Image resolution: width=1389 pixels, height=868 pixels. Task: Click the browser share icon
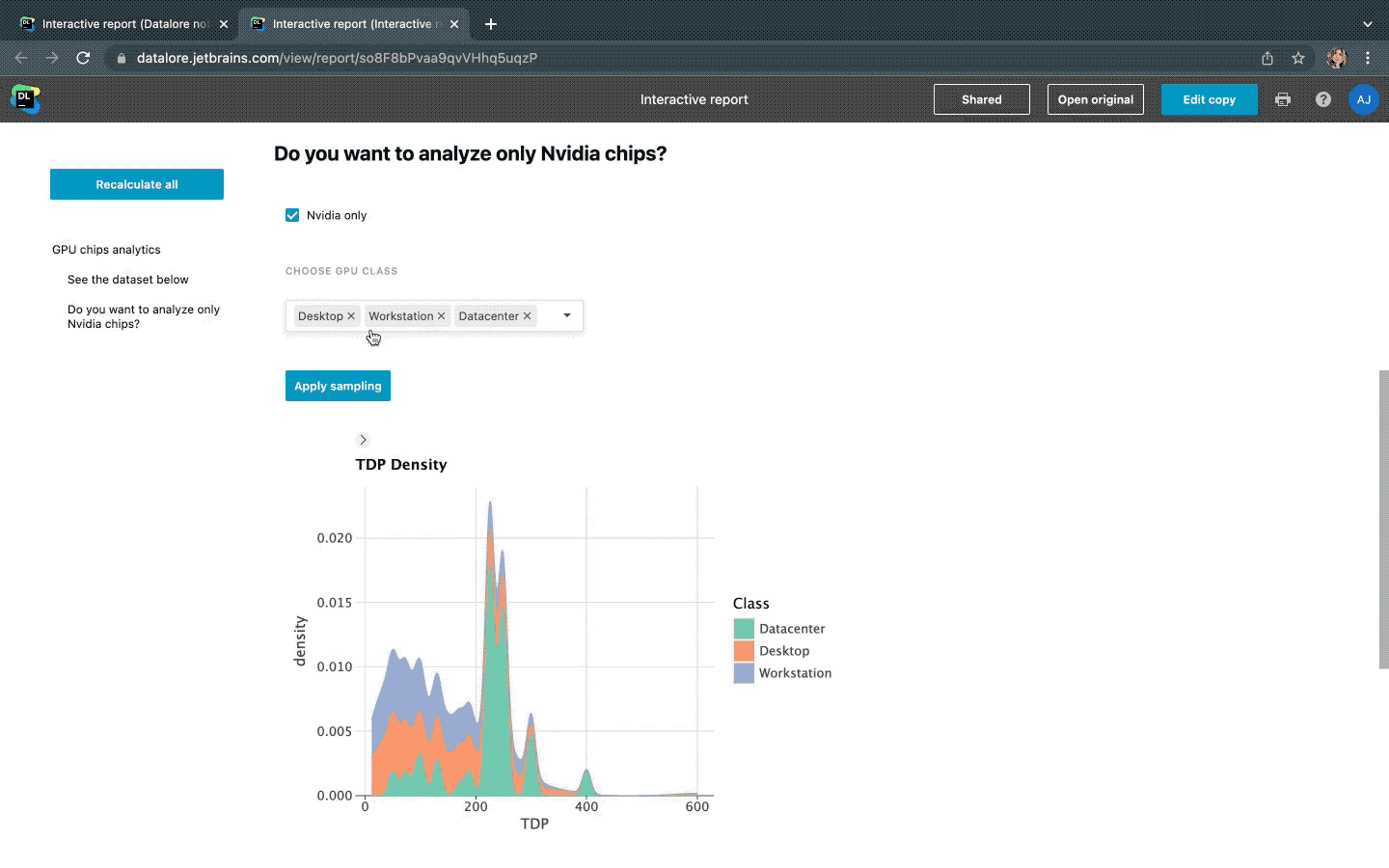[x=1267, y=58]
